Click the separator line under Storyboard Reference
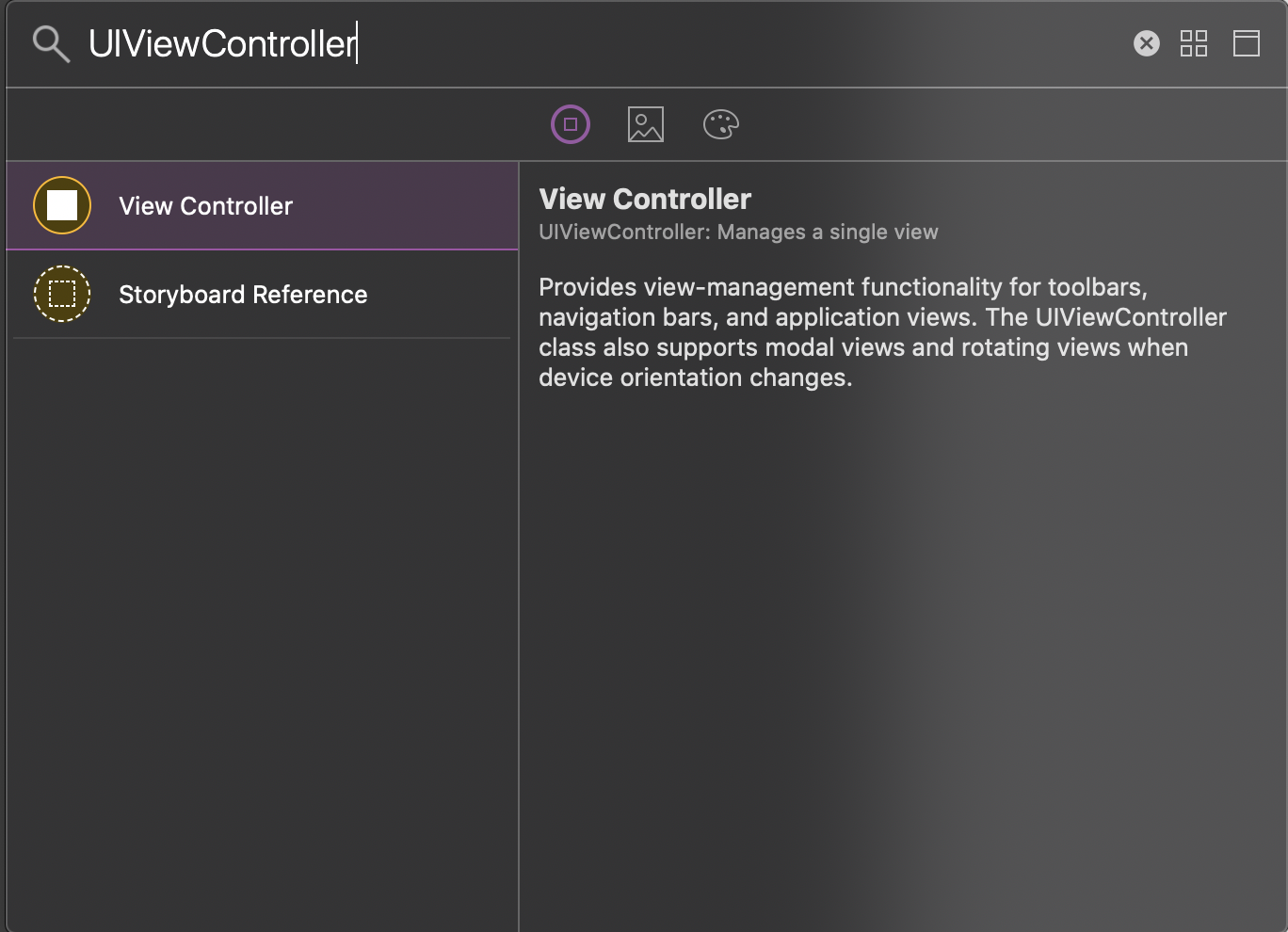Viewport: 1288px width, 932px height. (263, 338)
